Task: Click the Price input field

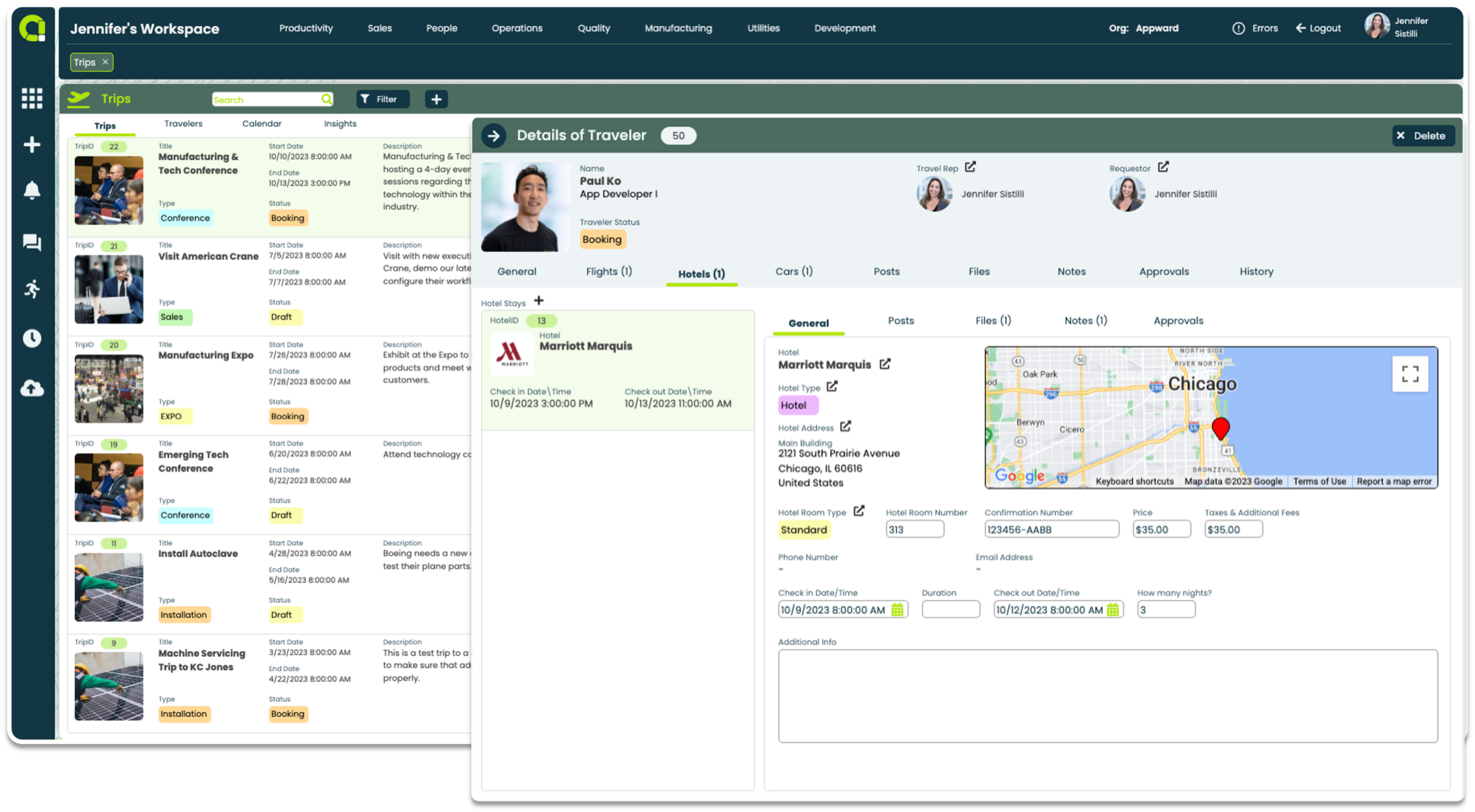Action: click(x=1162, y=529)
